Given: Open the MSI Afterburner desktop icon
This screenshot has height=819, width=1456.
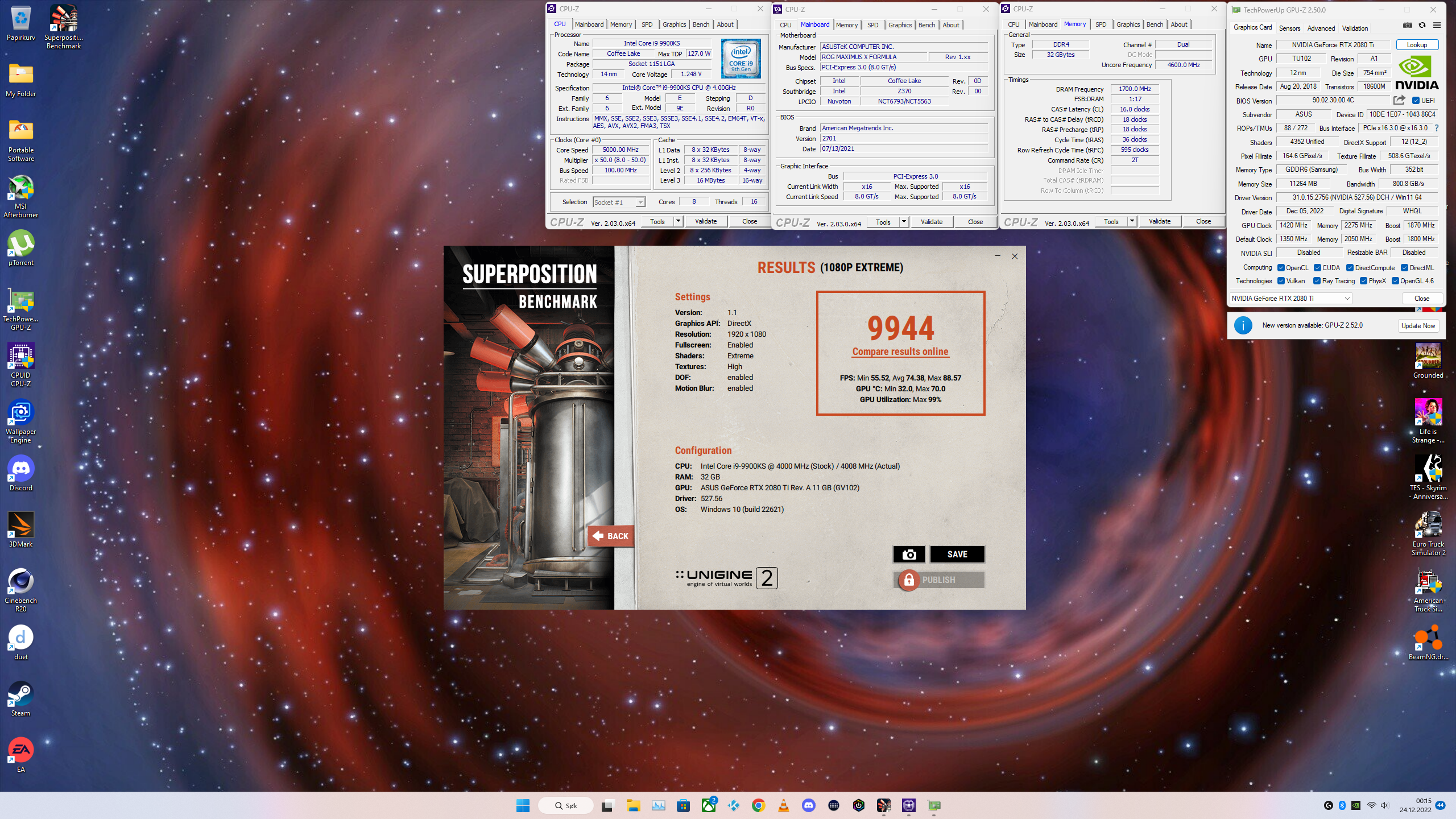Looking at the screenshot, I should tap(21, 196).
